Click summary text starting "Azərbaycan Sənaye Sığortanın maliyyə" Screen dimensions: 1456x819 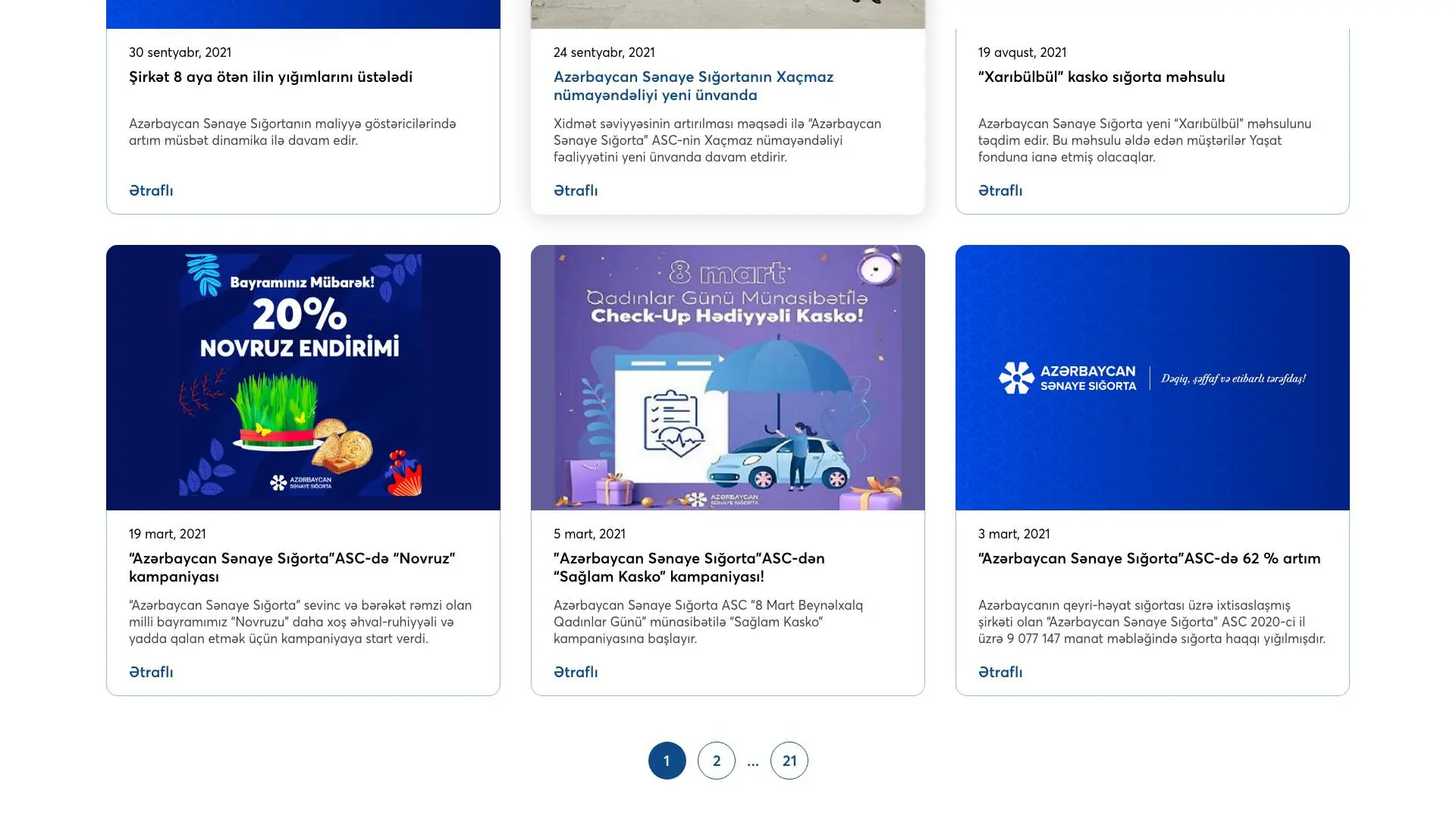[293, 132]
